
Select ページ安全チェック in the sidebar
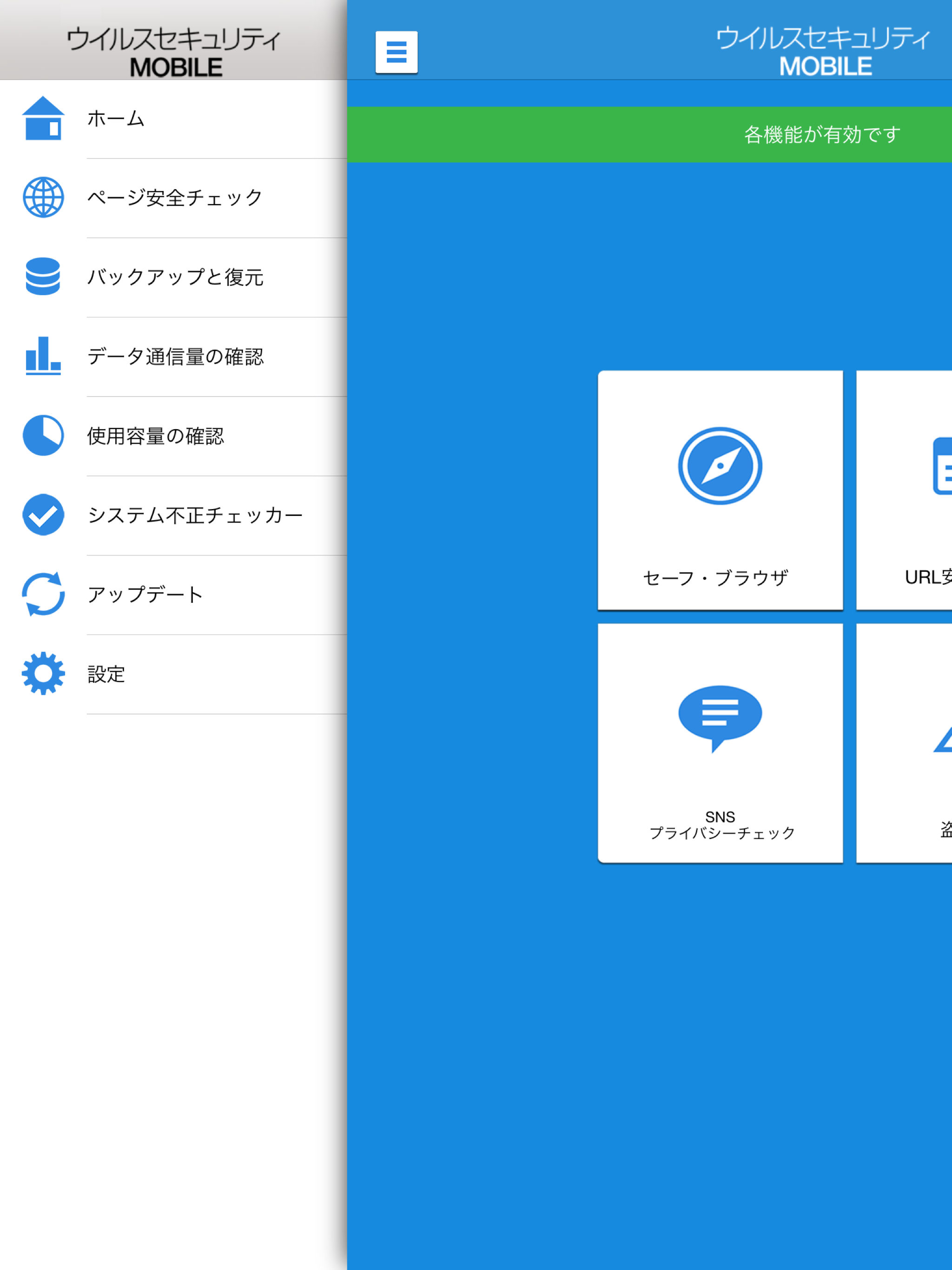click(x=173, y=198)
